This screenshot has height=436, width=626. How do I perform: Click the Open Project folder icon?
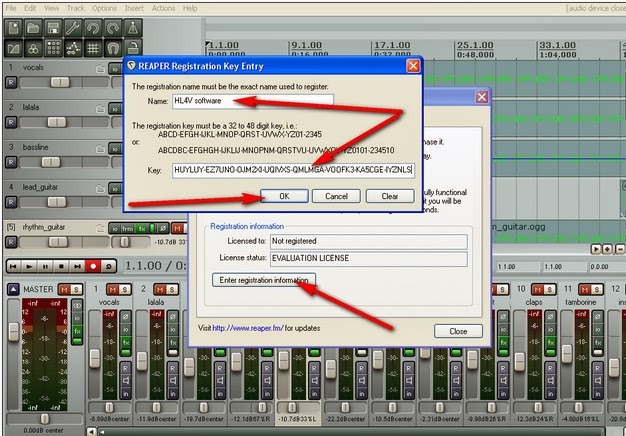pyautogui.click(x=34, y=28)
